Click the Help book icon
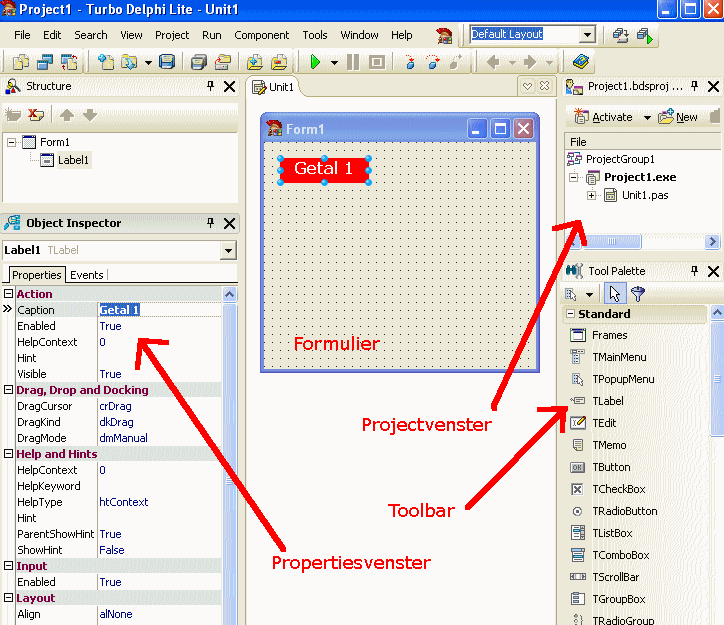The height and width of the screenshot is (625, 724). pyautogui.click(x=580, y=61)
